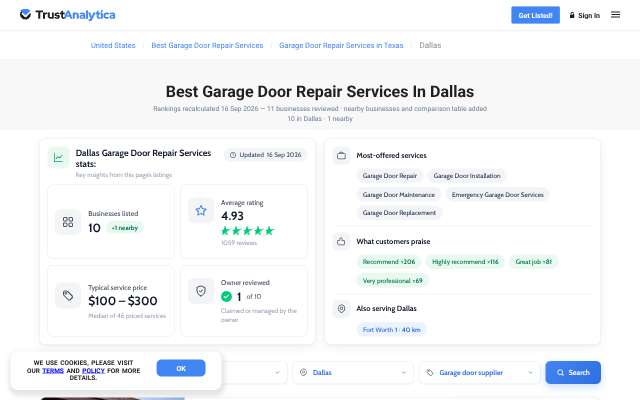Click the stats chart icon
Image resolution: width=640 pixels, height=400 pixels.
pyautogui.click(x=58, y=158)
